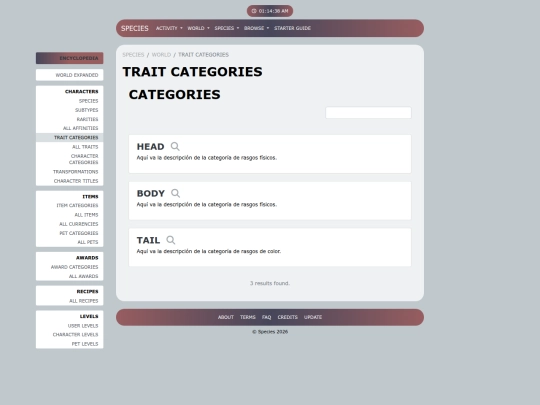Click SPECIES in the breadcrumb trail

pos(133,55)
